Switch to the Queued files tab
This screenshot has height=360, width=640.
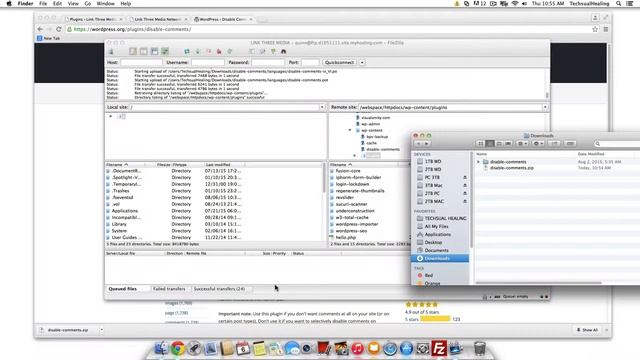pyautogui.click(x=123, y=289)
